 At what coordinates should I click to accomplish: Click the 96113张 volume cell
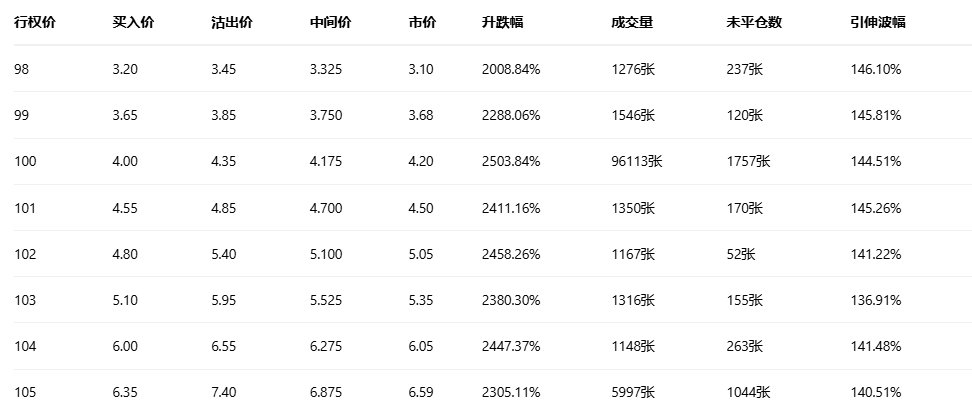click(636, 161)
